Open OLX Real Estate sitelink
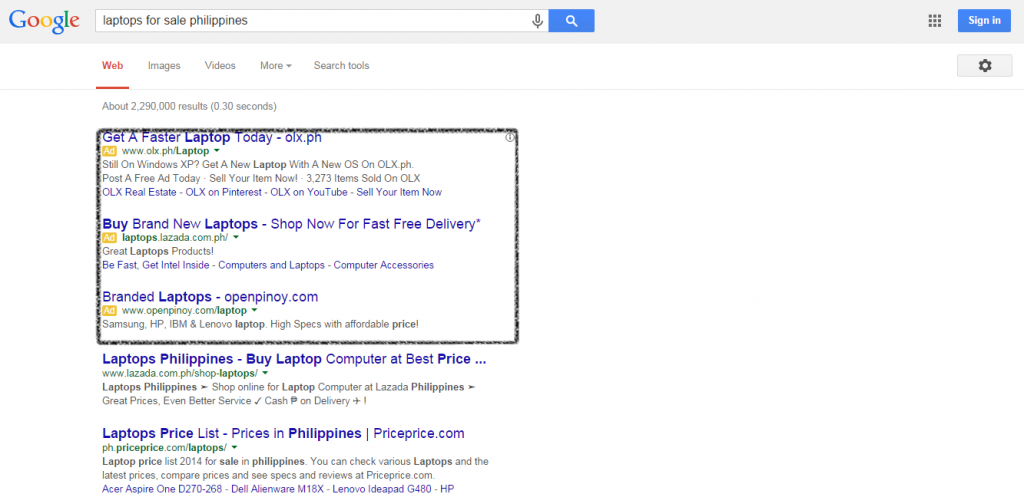This screenshot has width=1024, height=494. click(x=139, y=192)
